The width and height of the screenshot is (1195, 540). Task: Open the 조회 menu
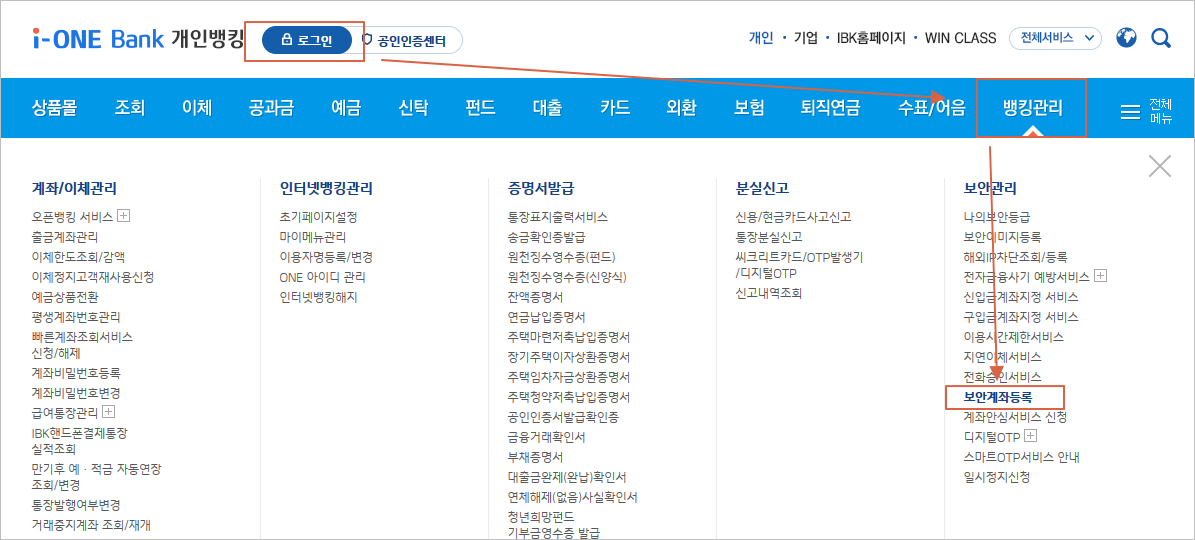tap(130, 108)
